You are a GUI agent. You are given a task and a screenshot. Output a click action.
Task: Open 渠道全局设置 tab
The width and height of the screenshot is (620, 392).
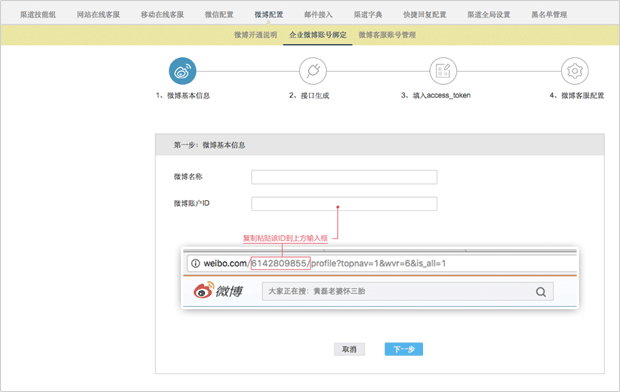point(489,15)
